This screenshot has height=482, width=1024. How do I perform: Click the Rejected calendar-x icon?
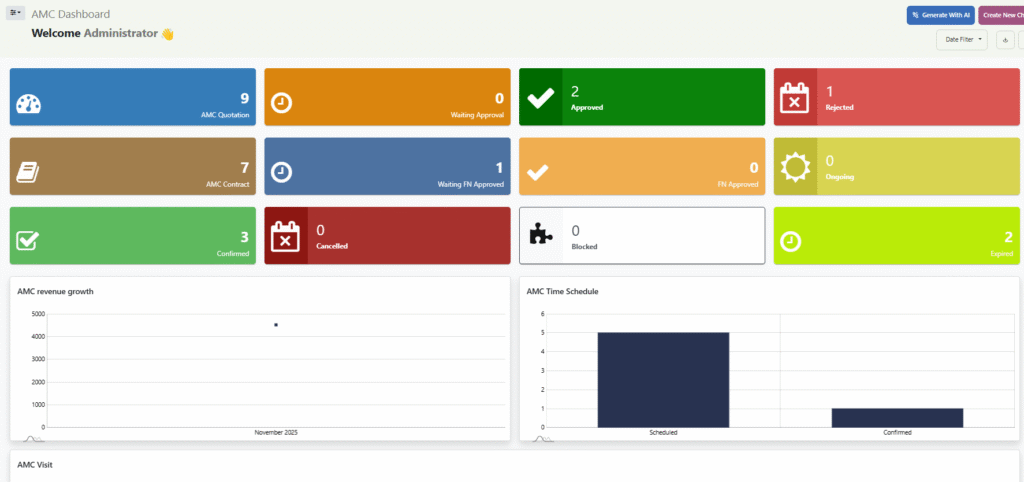pos(795,98)
